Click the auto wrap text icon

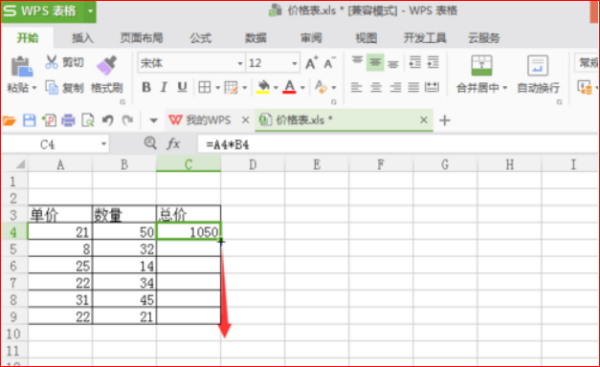[538, 65]
